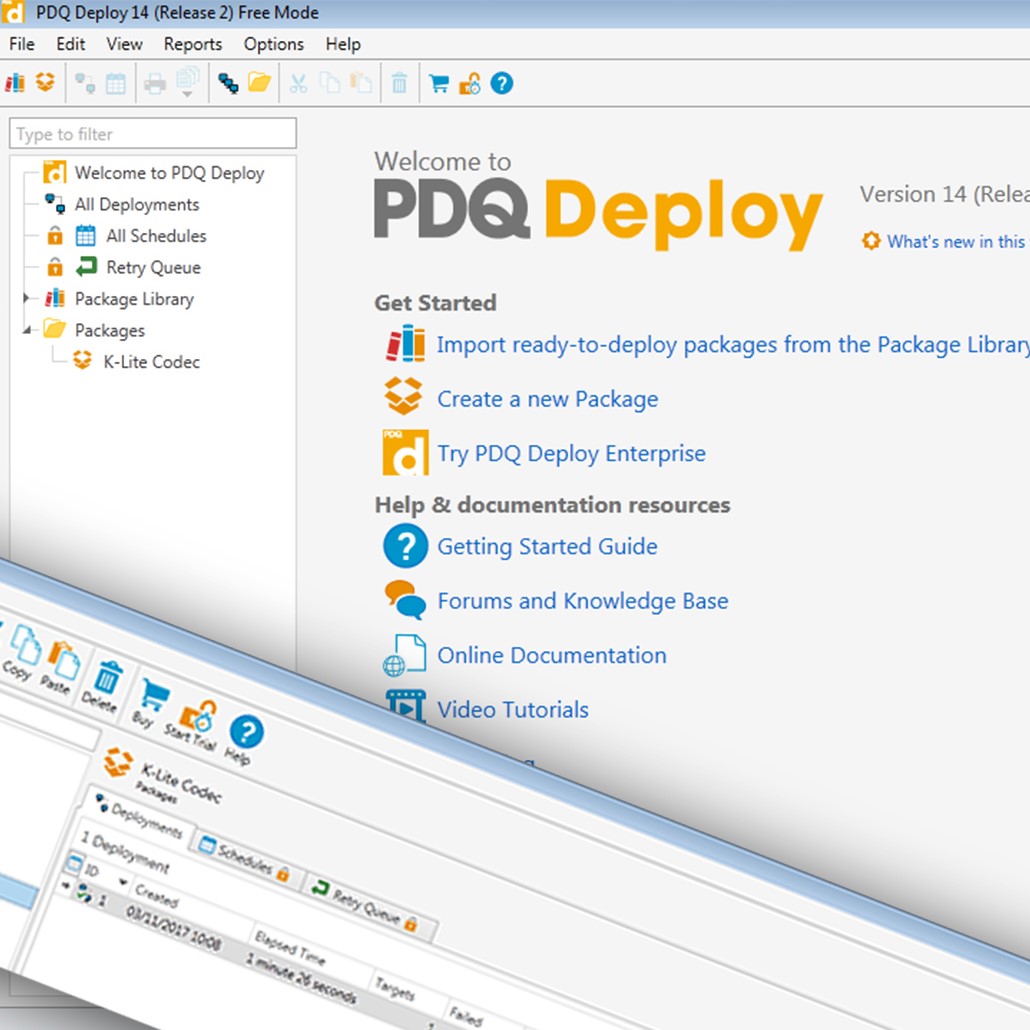Screen dimensions: 1030x1030
Task: Select "Retry Queue" in the tree
Action: tap(154, 267)
